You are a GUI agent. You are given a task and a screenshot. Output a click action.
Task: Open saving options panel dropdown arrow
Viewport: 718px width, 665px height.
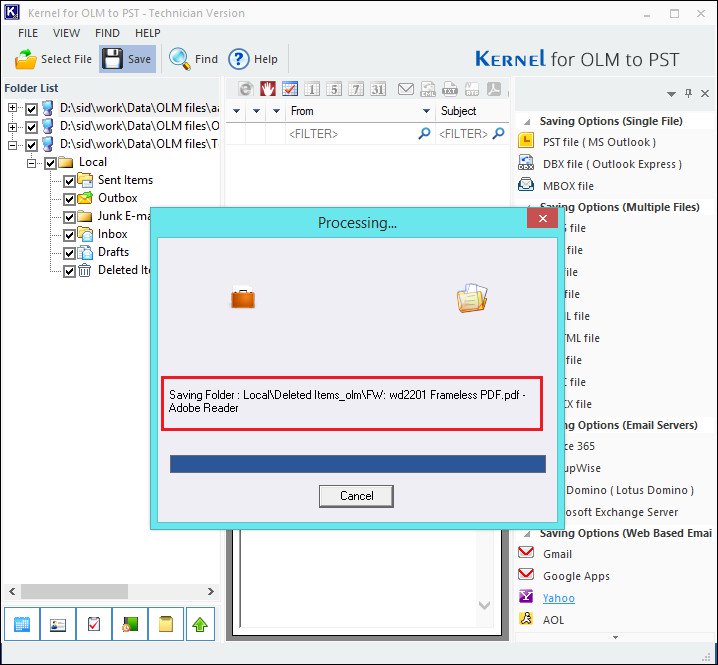point(671,94)
